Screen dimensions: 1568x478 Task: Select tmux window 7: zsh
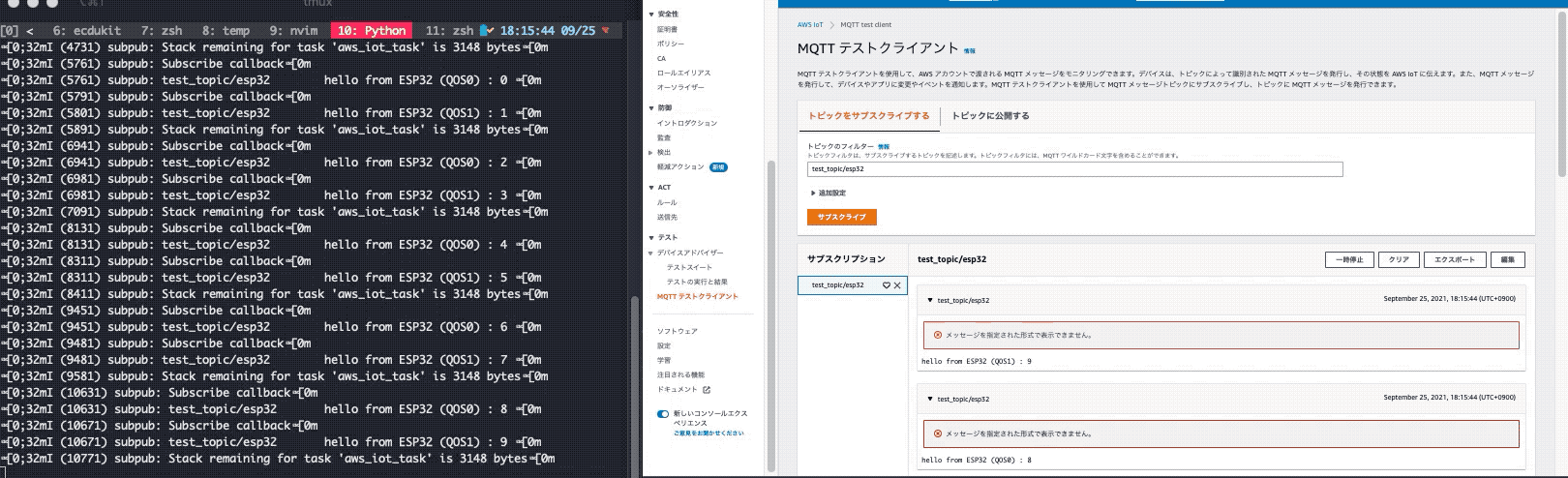tap(162, 31)
